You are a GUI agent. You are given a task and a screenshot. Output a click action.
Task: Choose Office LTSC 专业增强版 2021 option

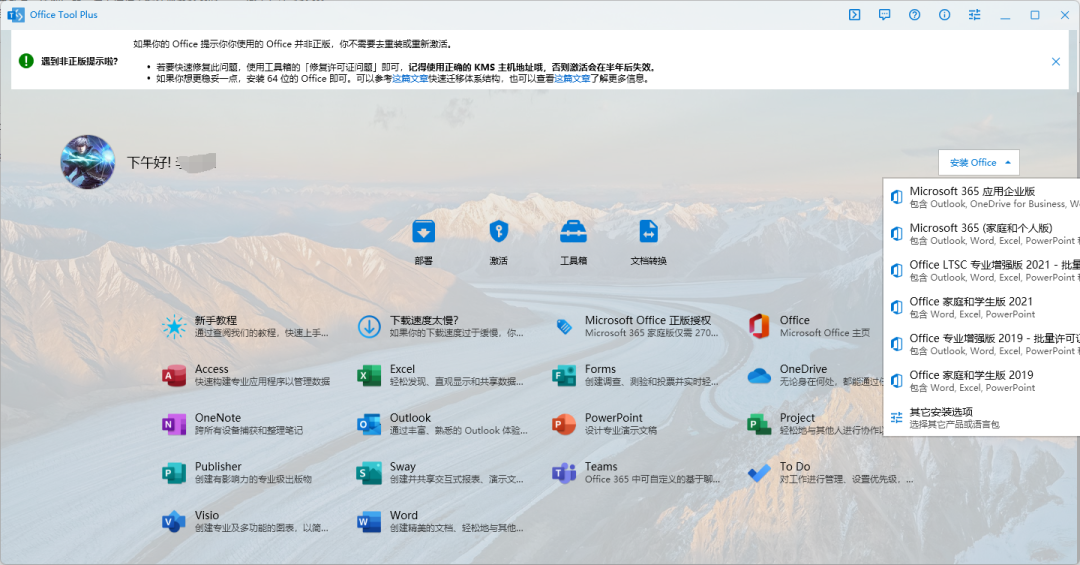tap(982, 270)
